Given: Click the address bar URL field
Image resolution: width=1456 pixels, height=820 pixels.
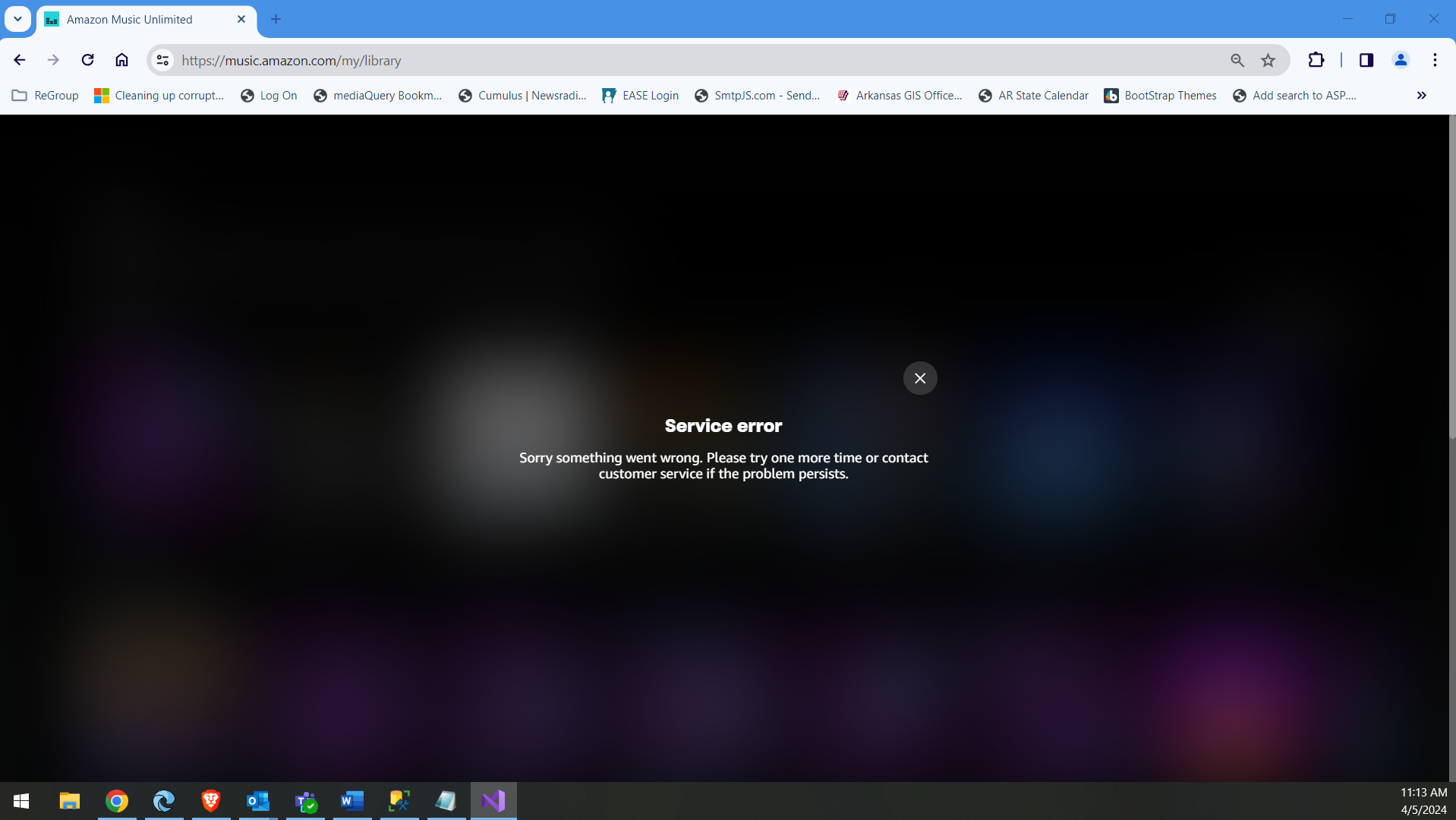Looking at the screenshot, I should pos(683,60).
